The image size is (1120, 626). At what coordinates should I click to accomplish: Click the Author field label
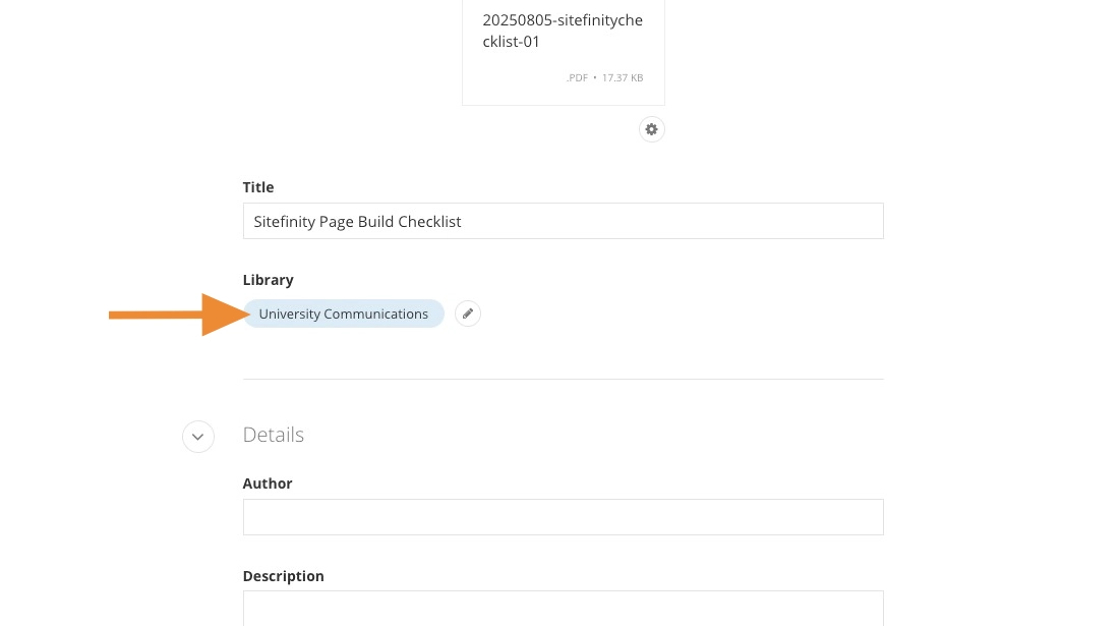(267, 483)
